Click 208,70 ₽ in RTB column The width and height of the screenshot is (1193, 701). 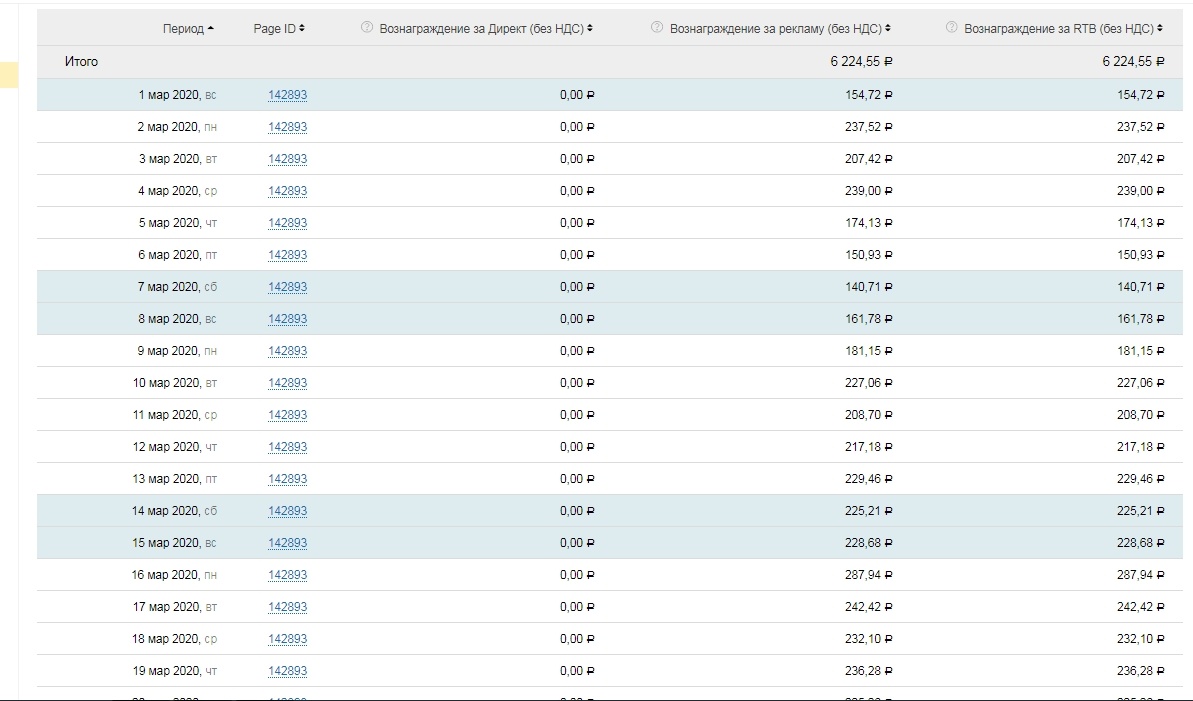point(1141,415)
